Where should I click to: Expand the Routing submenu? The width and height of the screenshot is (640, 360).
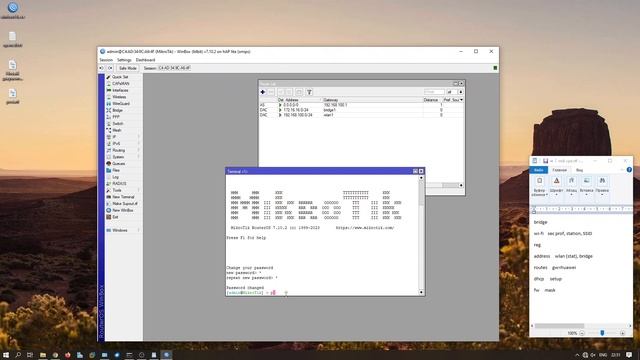(x=123, y=150)
